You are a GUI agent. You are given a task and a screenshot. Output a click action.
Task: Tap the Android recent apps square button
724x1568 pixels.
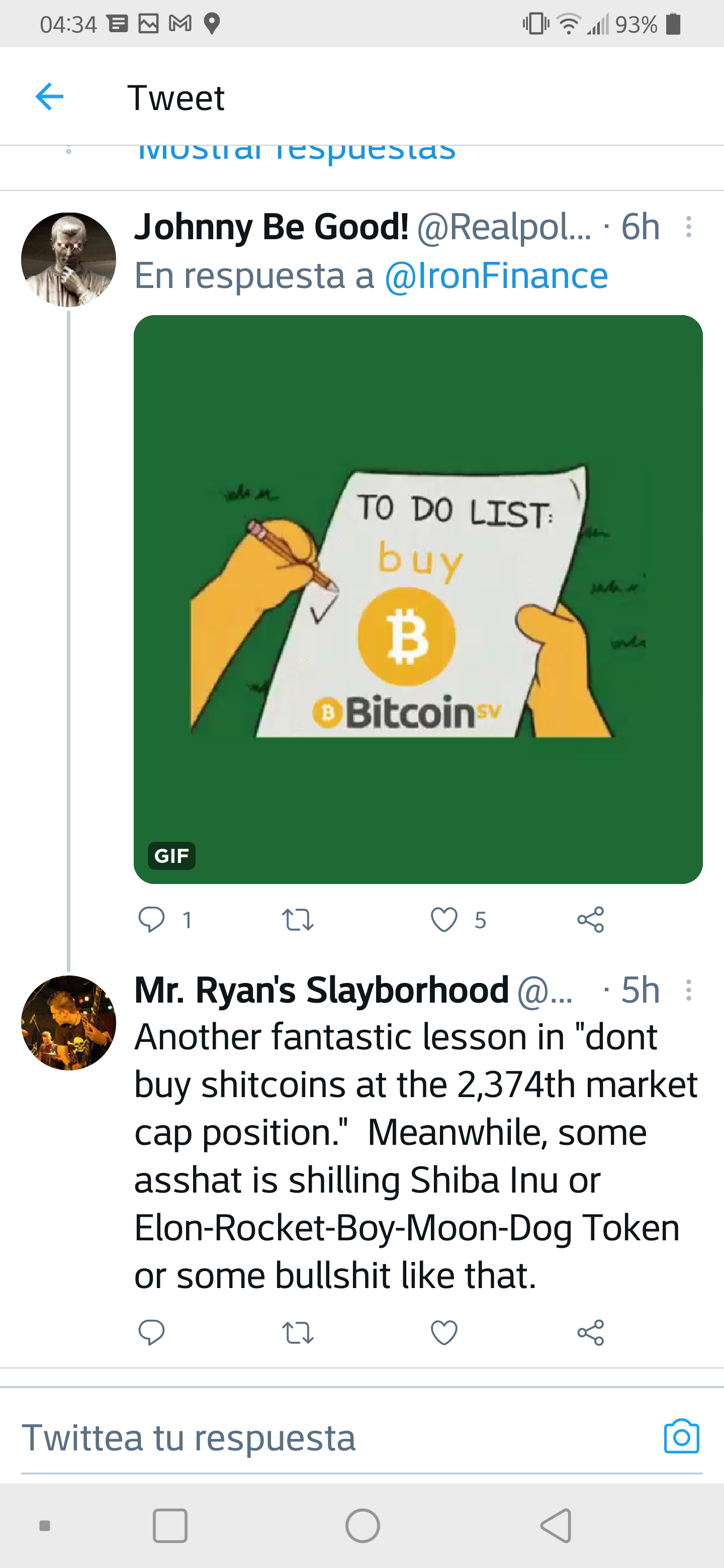170,1525
